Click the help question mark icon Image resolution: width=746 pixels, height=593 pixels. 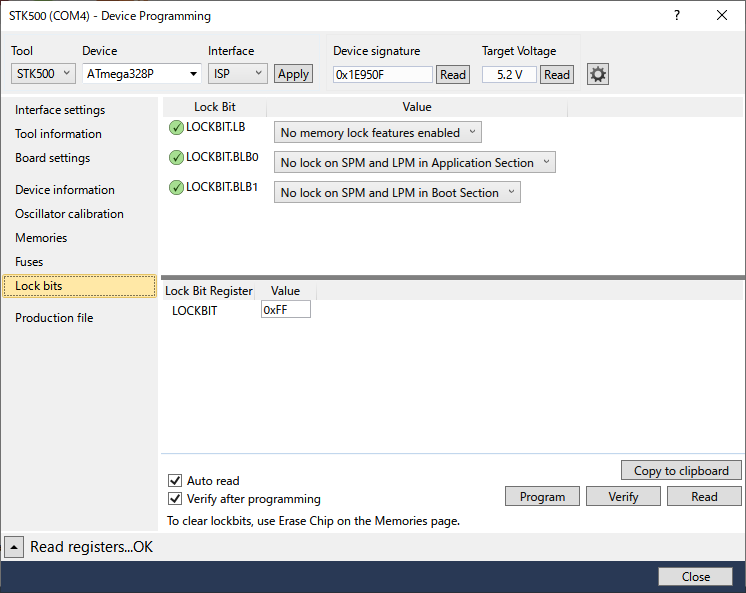tap(677, 15)
